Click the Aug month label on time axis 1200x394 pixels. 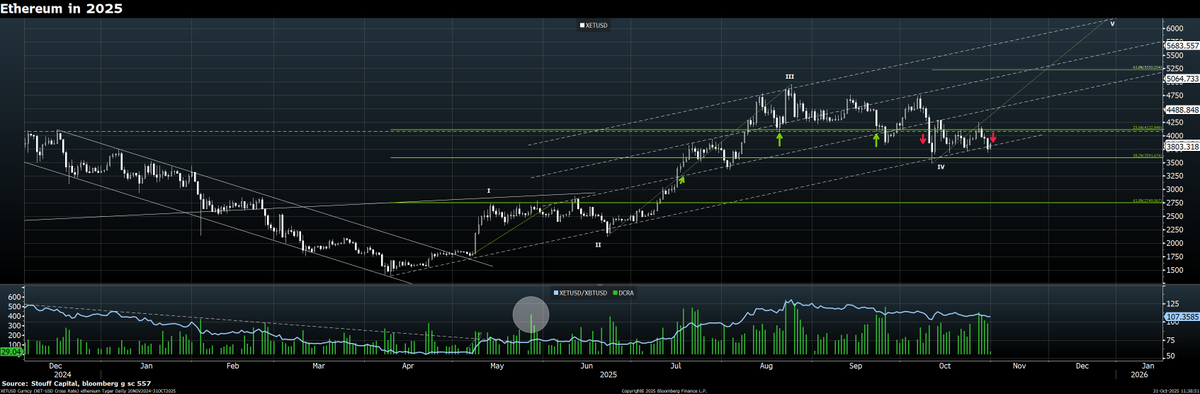[x=766, y=367]
